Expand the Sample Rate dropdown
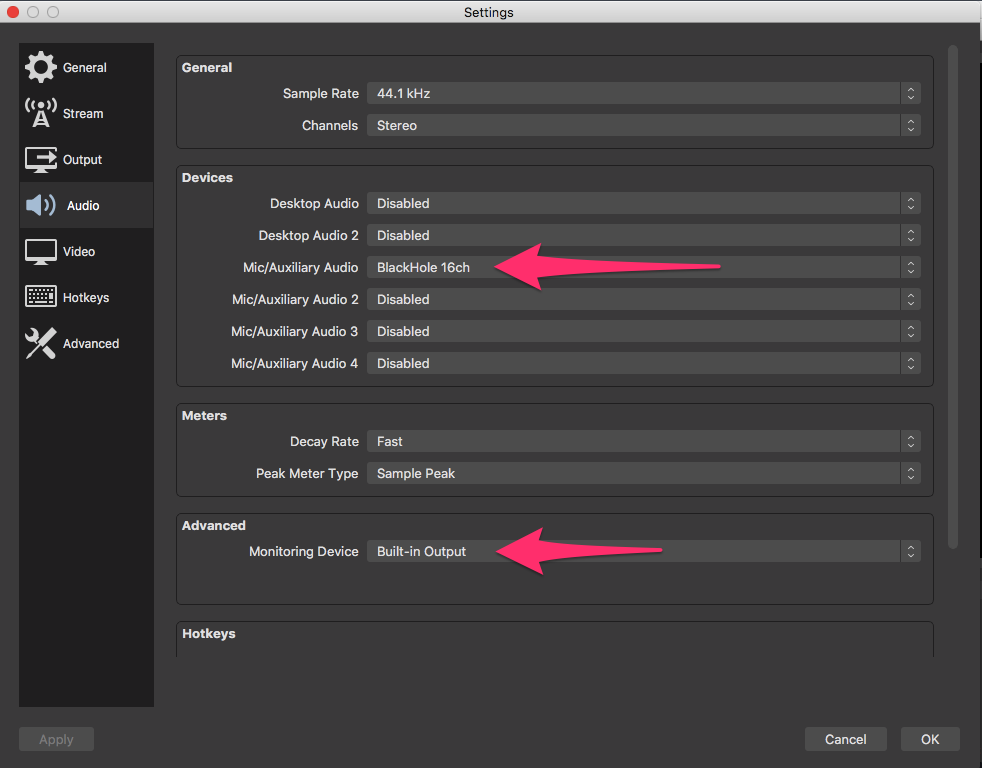982x768 pixels. pyautogui.click(x=643, y=93)
